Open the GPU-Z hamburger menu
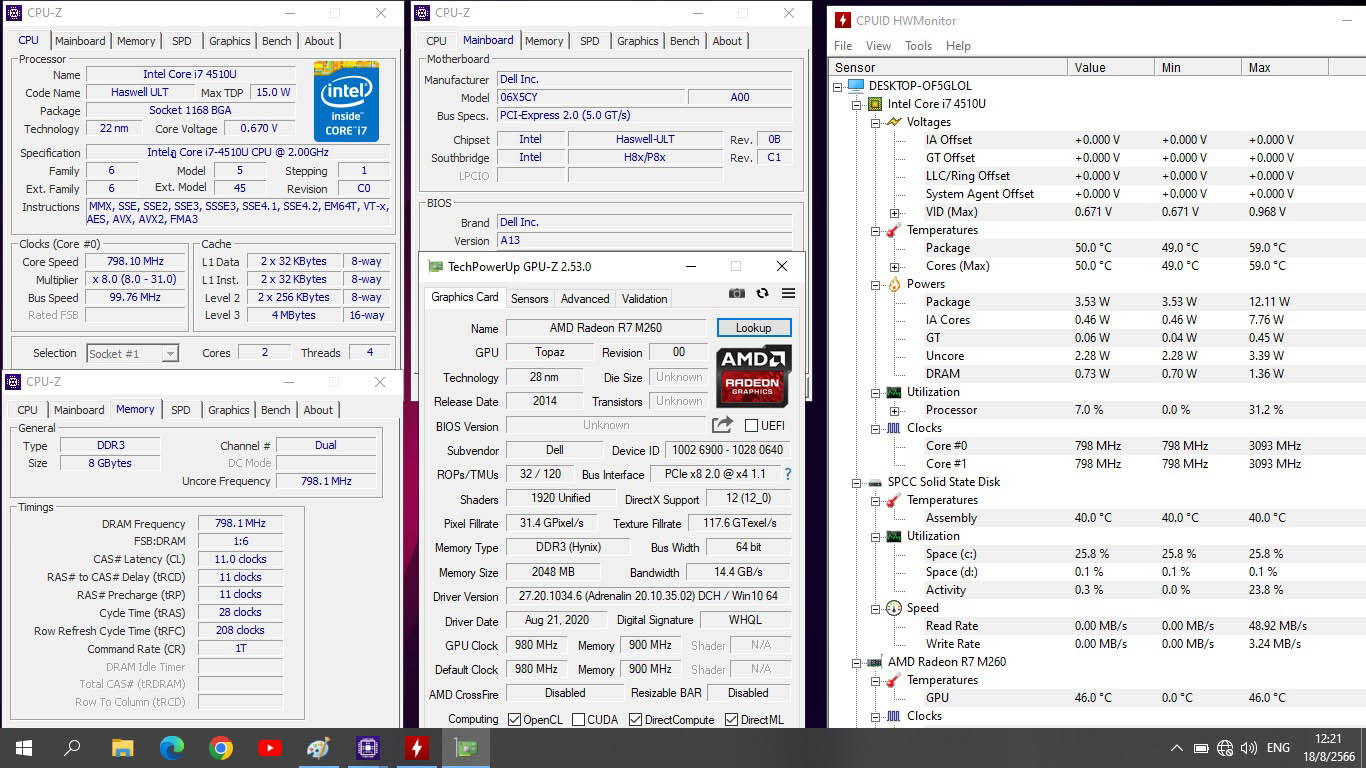The height and width of the screenshot is (768, 1366). 788,293
